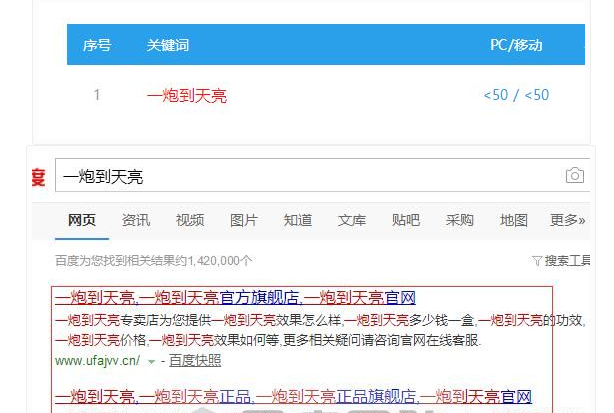Viewport: 614px width, 413px height.
Task: Open the 采购 tab
Action: click(460, 220)
